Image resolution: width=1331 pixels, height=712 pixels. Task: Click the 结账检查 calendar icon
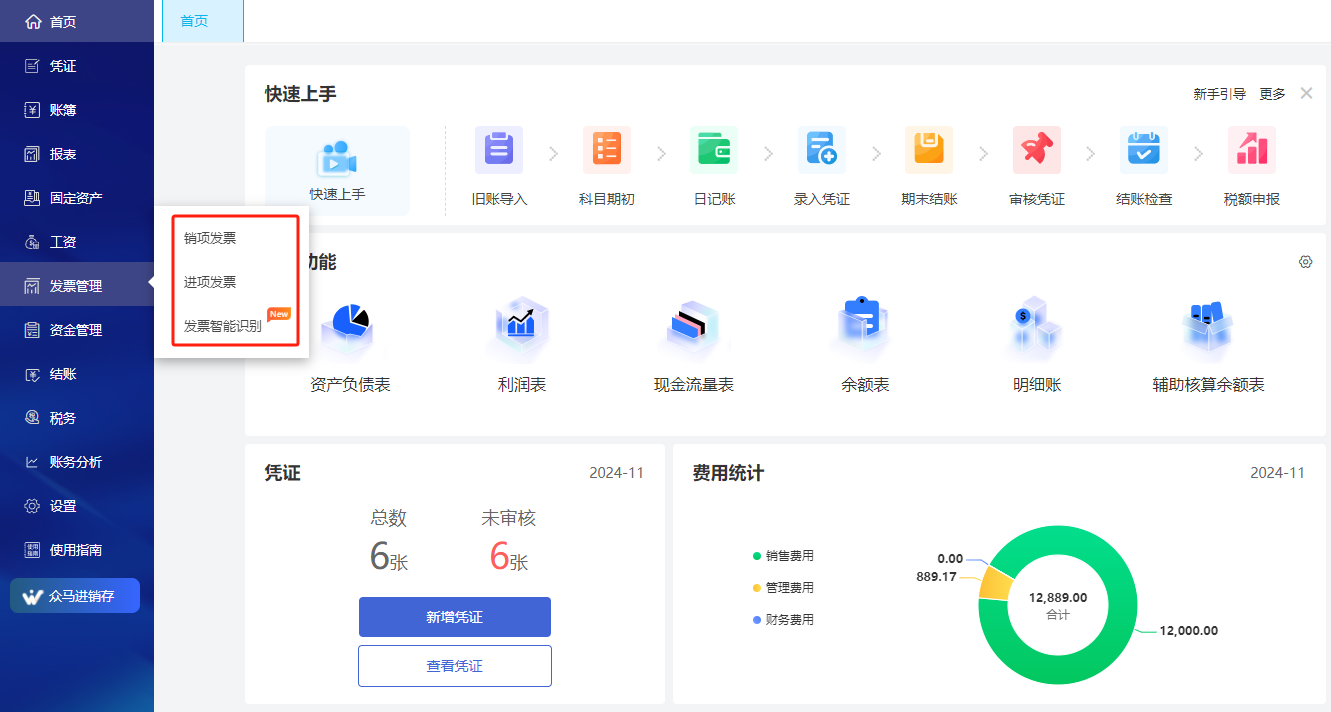coord(1144,151)
